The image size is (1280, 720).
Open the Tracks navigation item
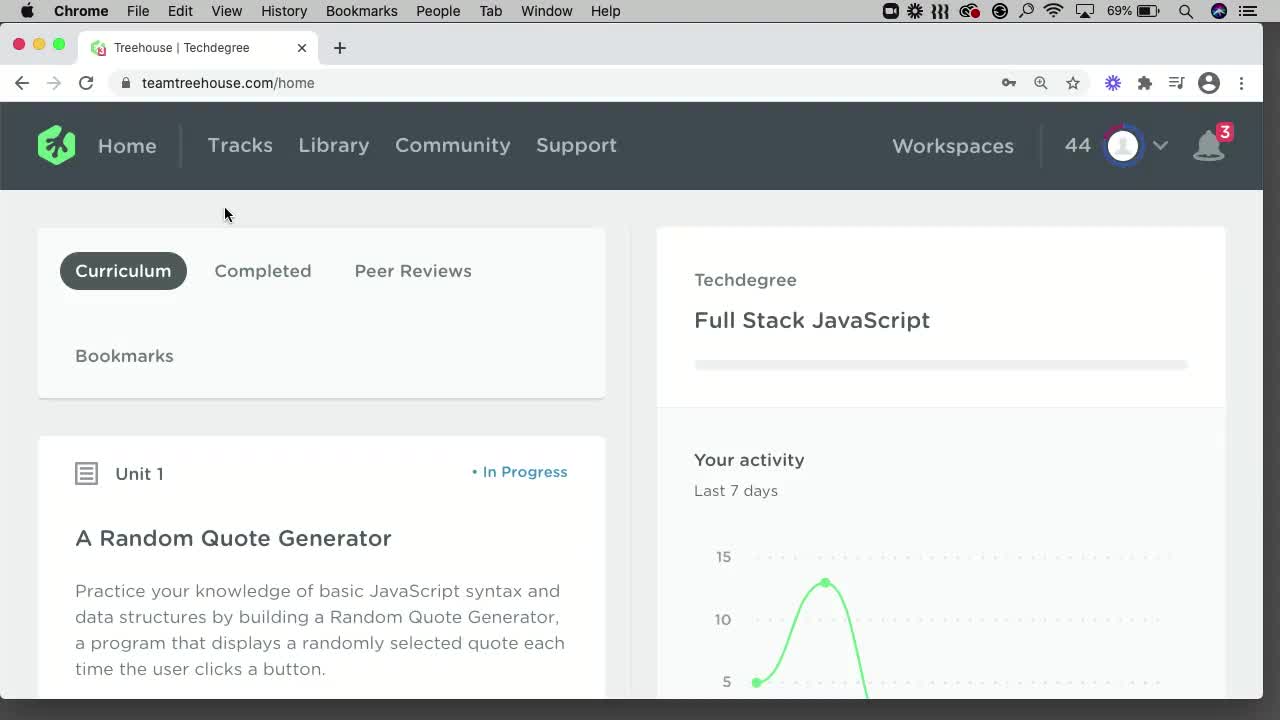click(x=240, y=145)
